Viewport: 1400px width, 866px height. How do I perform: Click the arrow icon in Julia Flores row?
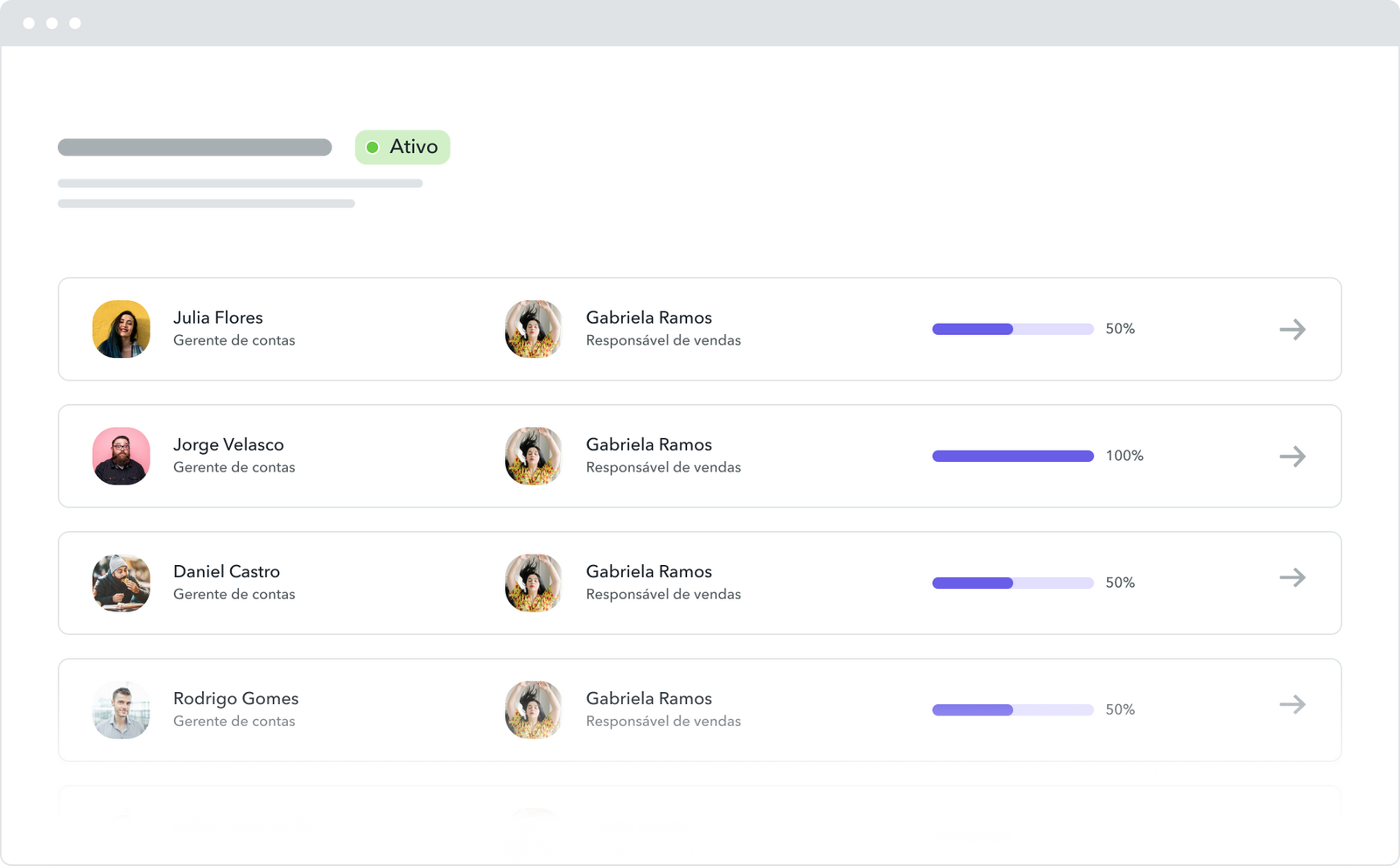point(1292,330)
